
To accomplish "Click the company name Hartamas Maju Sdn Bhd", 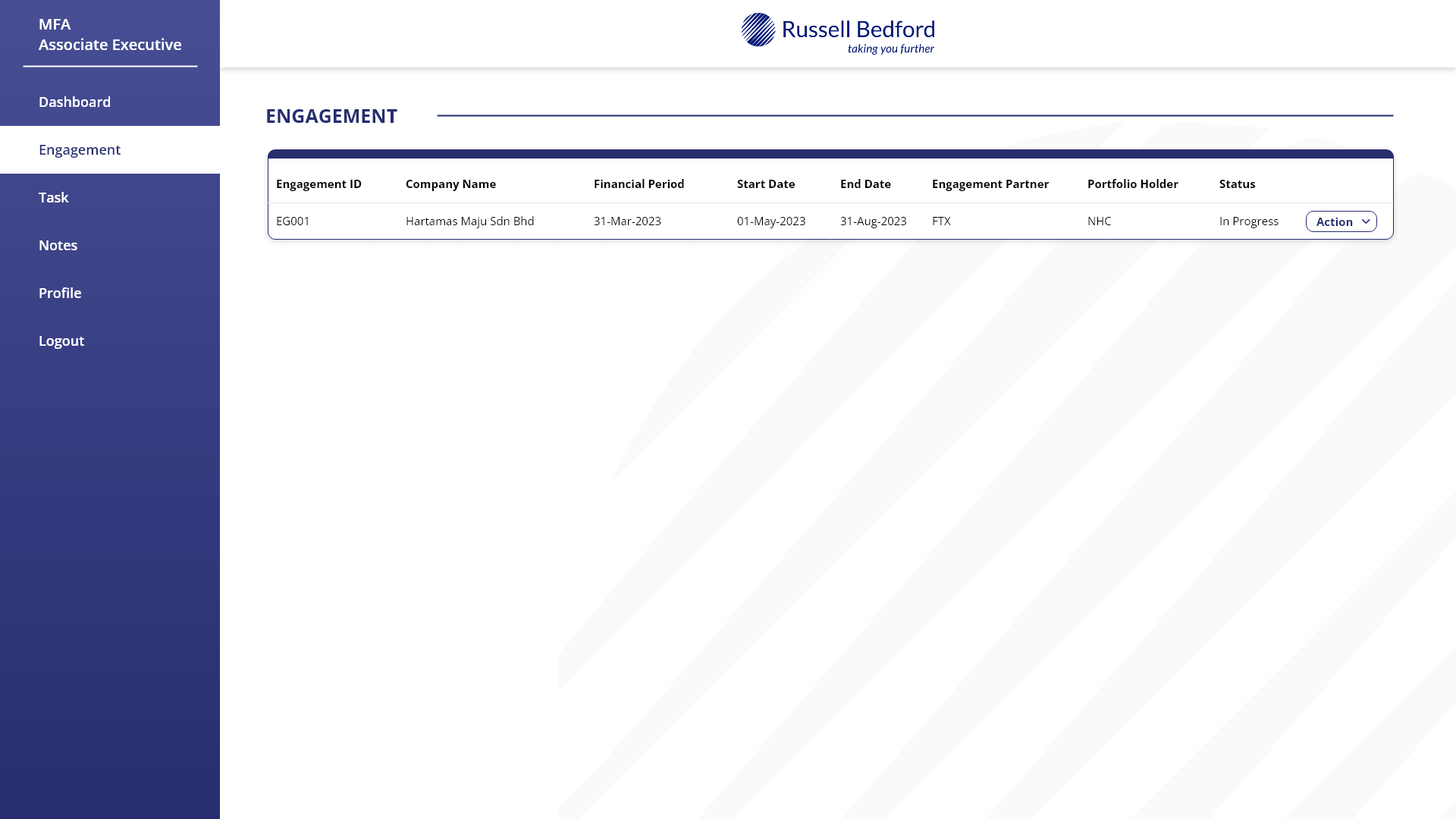I will click(469, 221).
